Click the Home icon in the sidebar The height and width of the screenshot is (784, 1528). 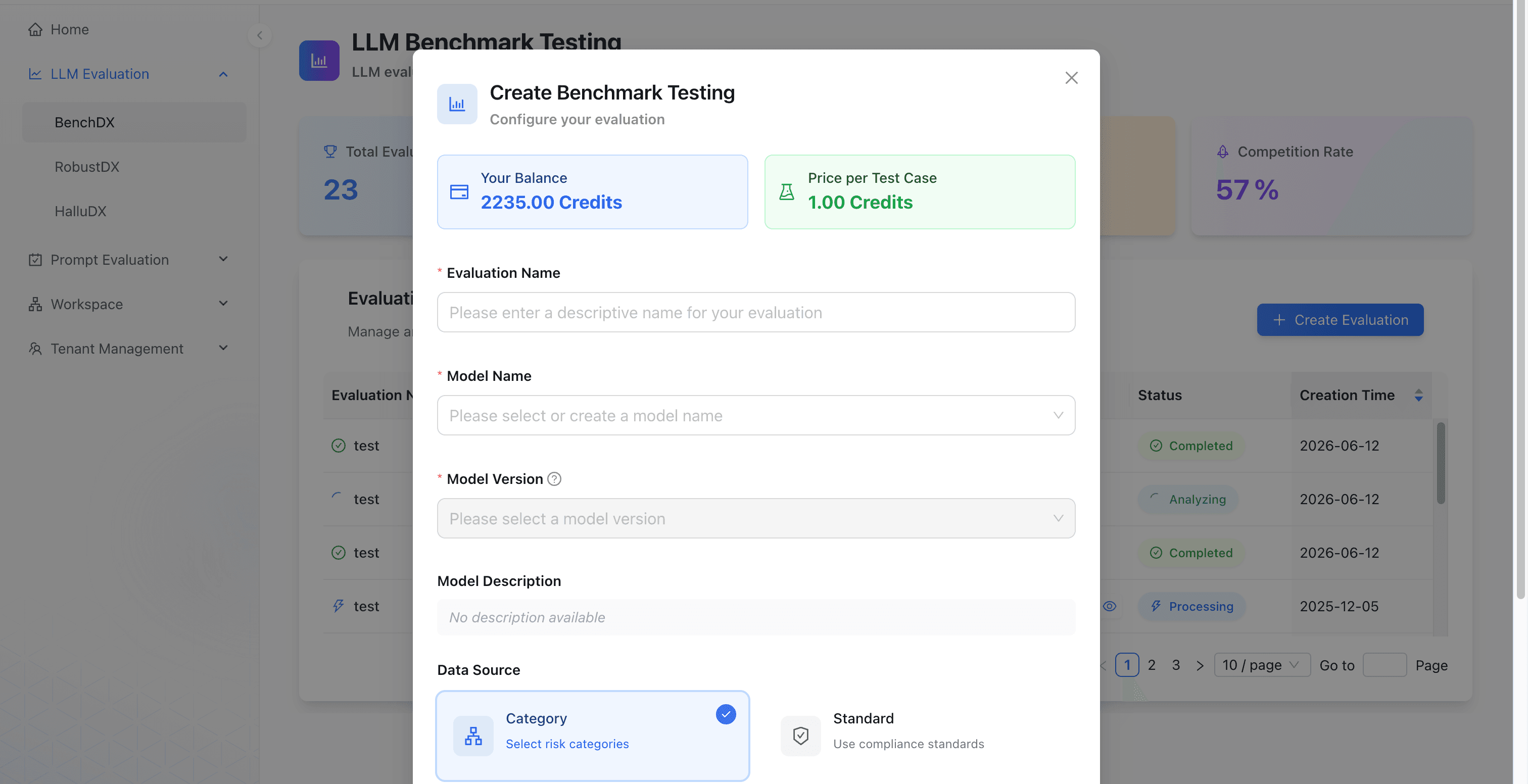(35, 29)
